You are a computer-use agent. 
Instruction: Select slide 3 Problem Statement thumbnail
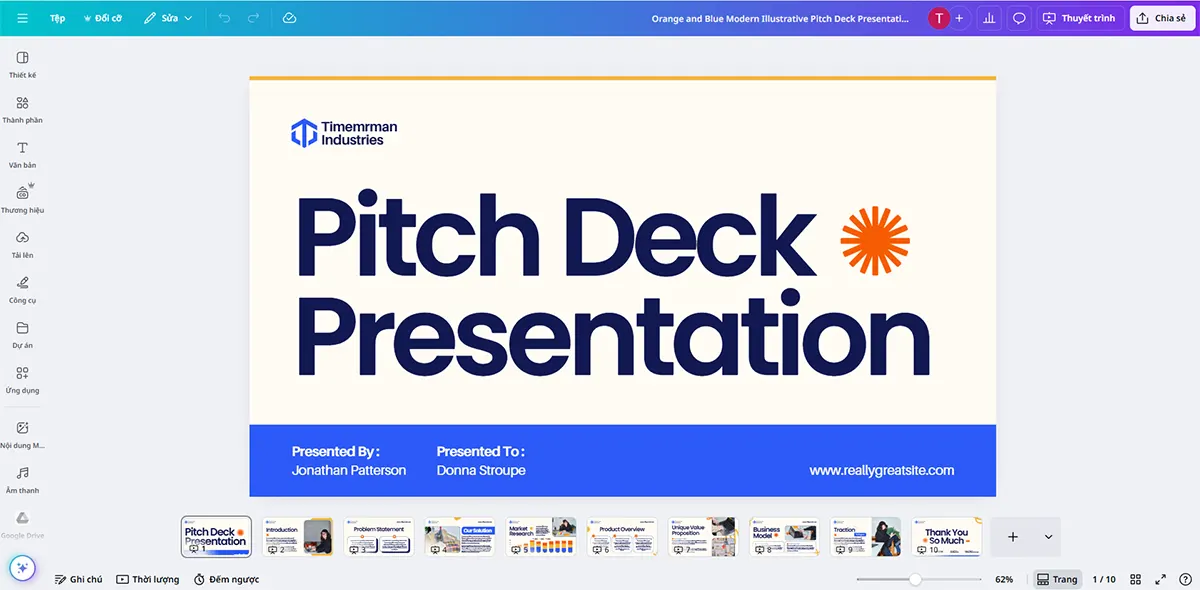click(379, 537)
